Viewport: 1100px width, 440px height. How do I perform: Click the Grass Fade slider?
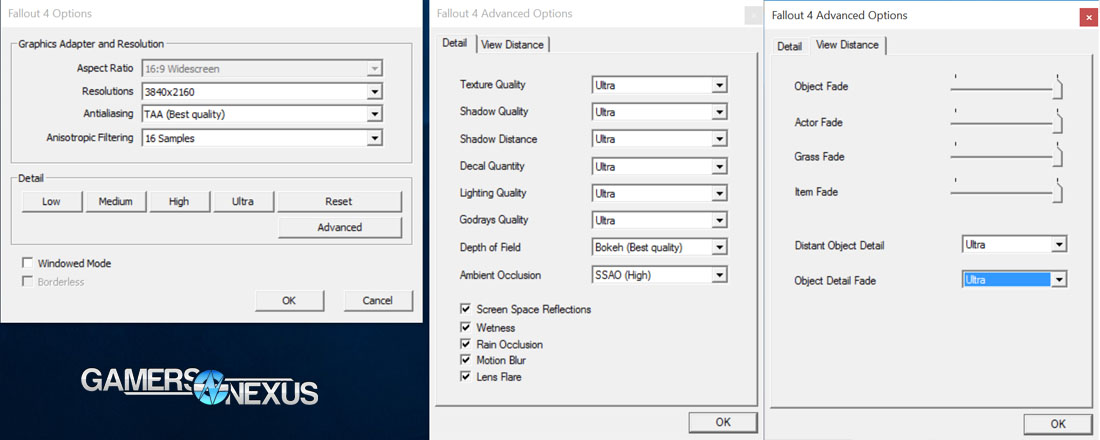click(1007, 156)
